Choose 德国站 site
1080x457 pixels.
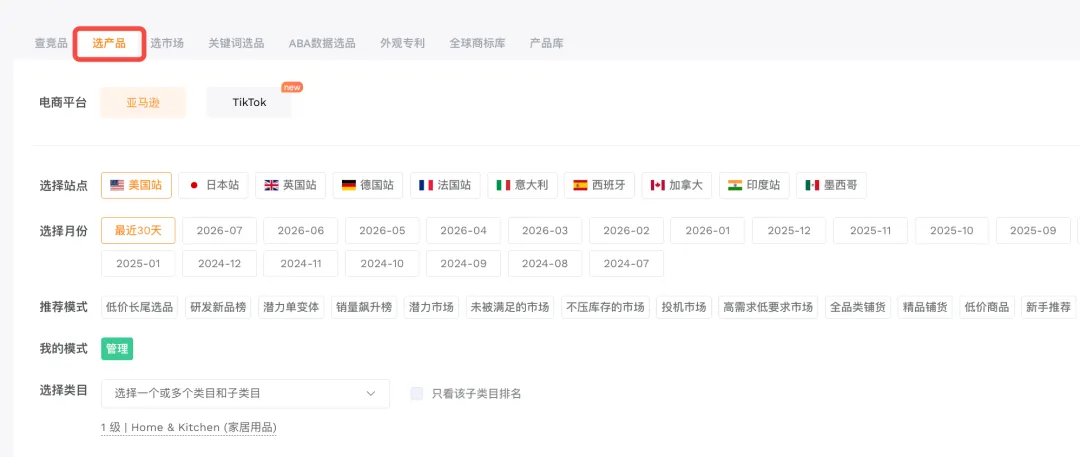point(368,185)
